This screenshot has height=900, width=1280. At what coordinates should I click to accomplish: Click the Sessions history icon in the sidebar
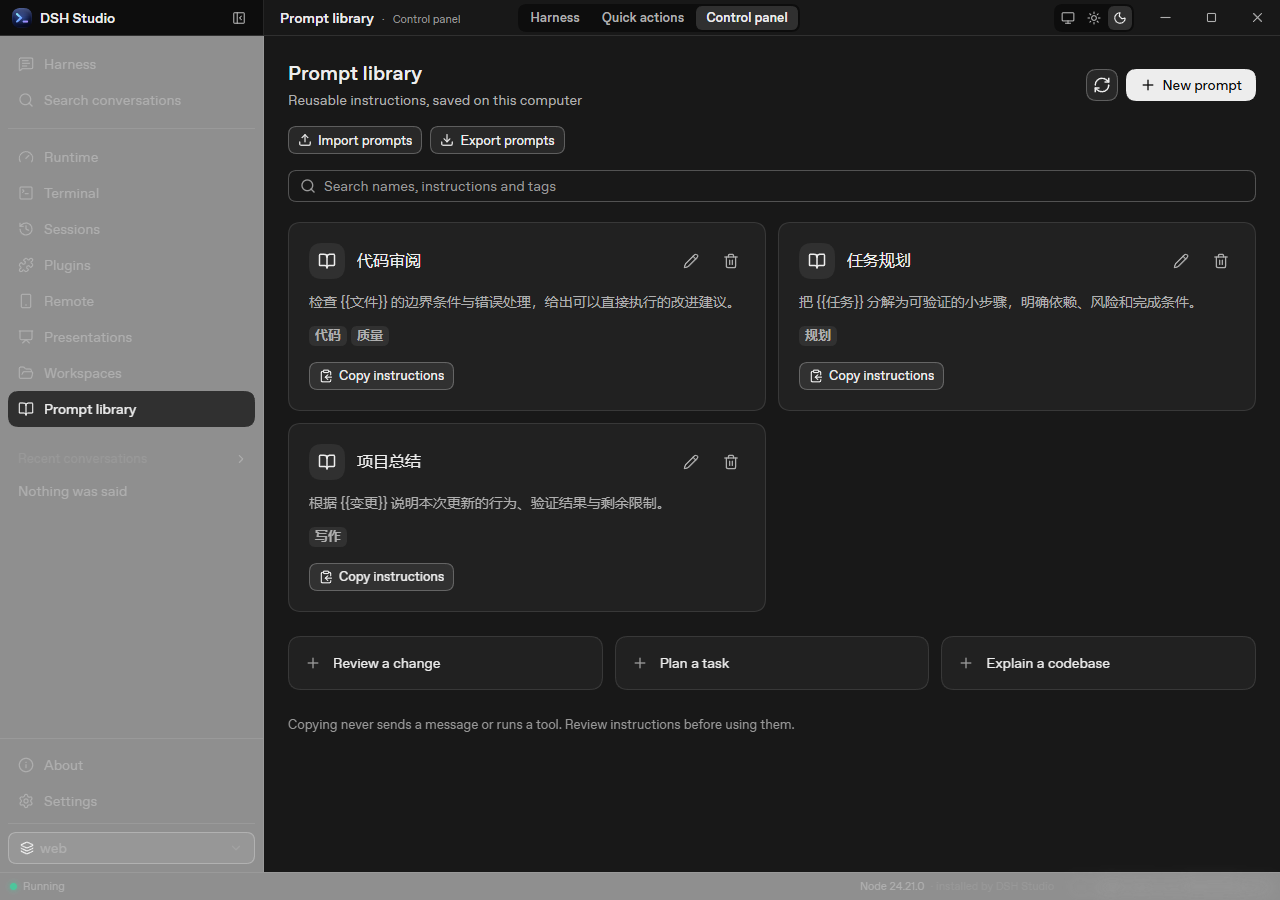point(26,229)
